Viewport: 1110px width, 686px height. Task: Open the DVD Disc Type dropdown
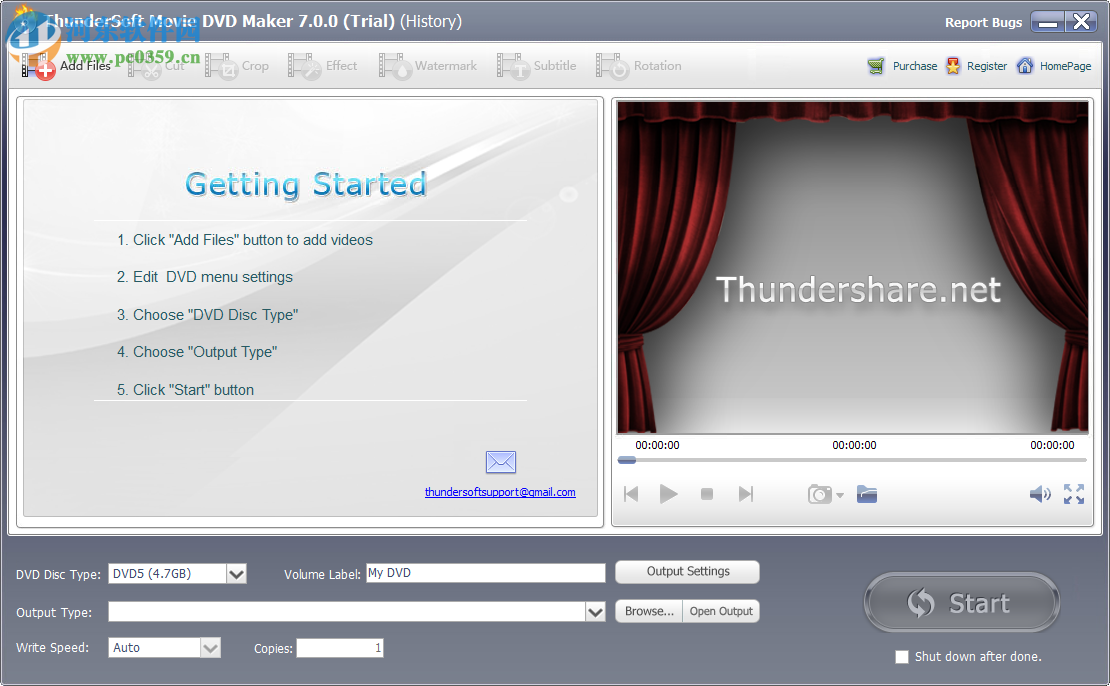coord(236,573)
